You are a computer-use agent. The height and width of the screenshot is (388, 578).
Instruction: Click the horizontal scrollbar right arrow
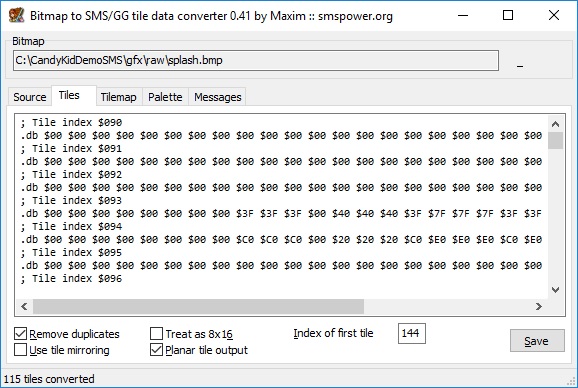[x=539, y=307]
